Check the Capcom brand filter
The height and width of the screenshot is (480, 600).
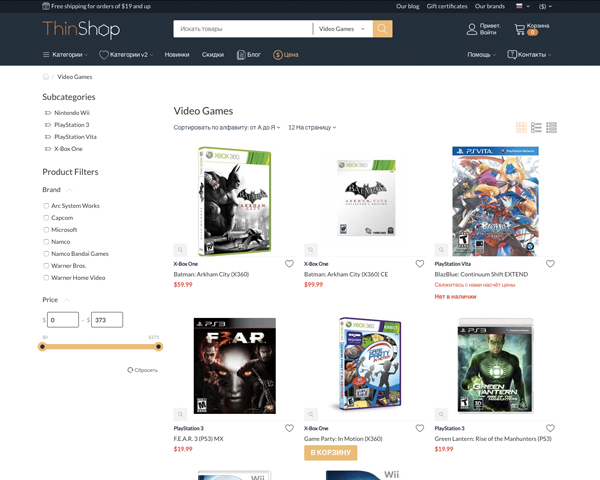tap(46, 218)
